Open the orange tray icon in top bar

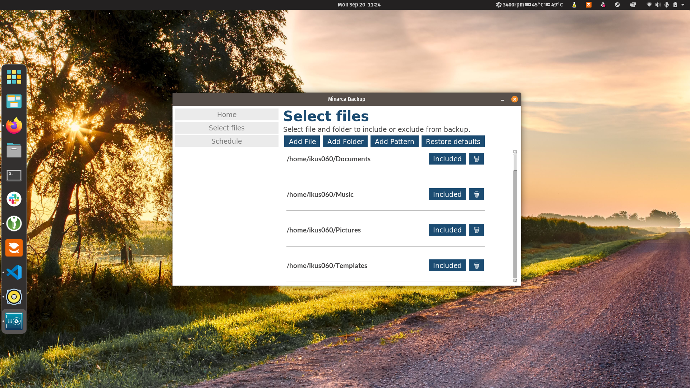click(x=588, y=4)
